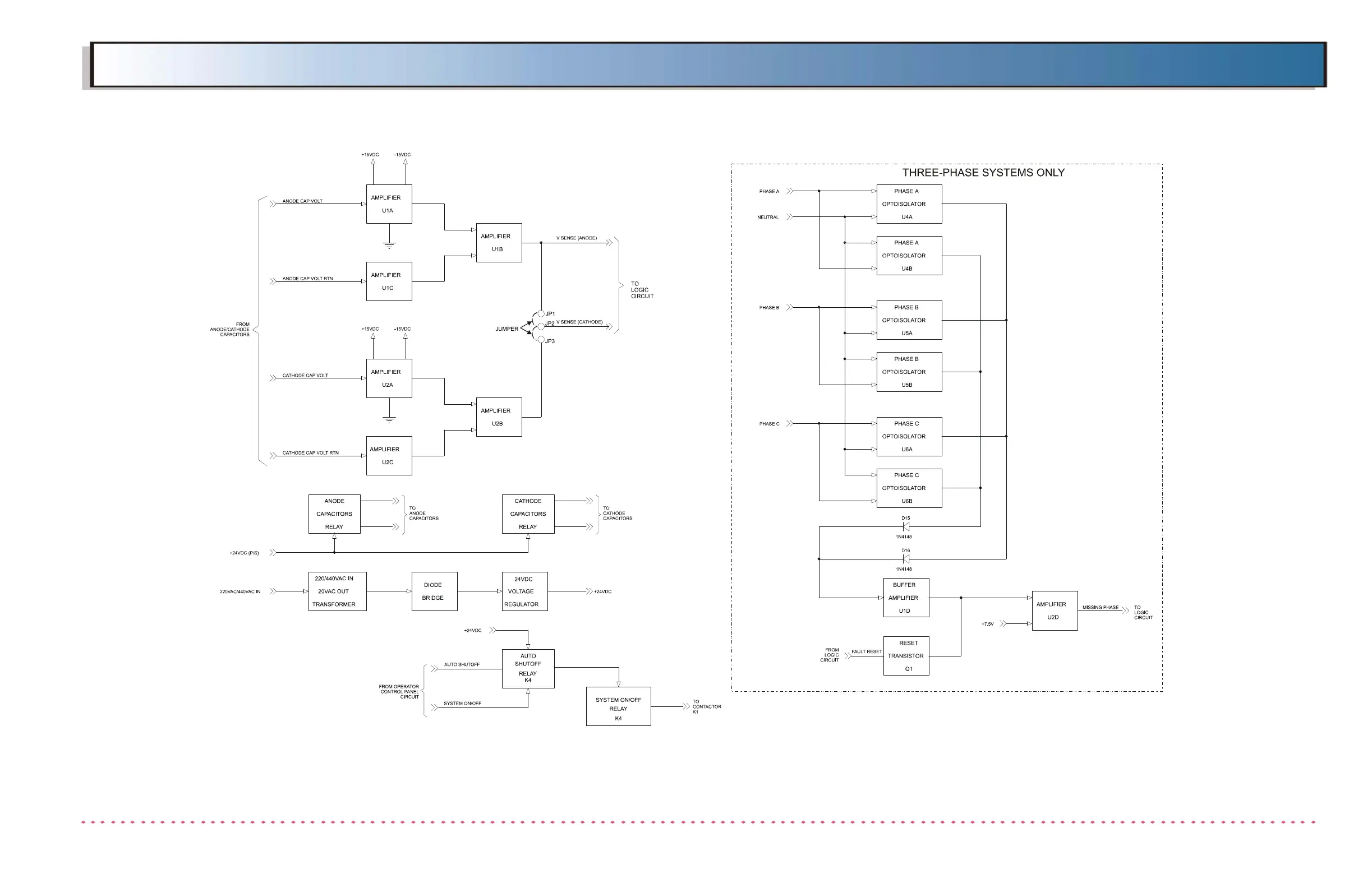Click the Three-Phase Systems Only heading
This screenshot has height=888, width=1372.
pos(983,173)
